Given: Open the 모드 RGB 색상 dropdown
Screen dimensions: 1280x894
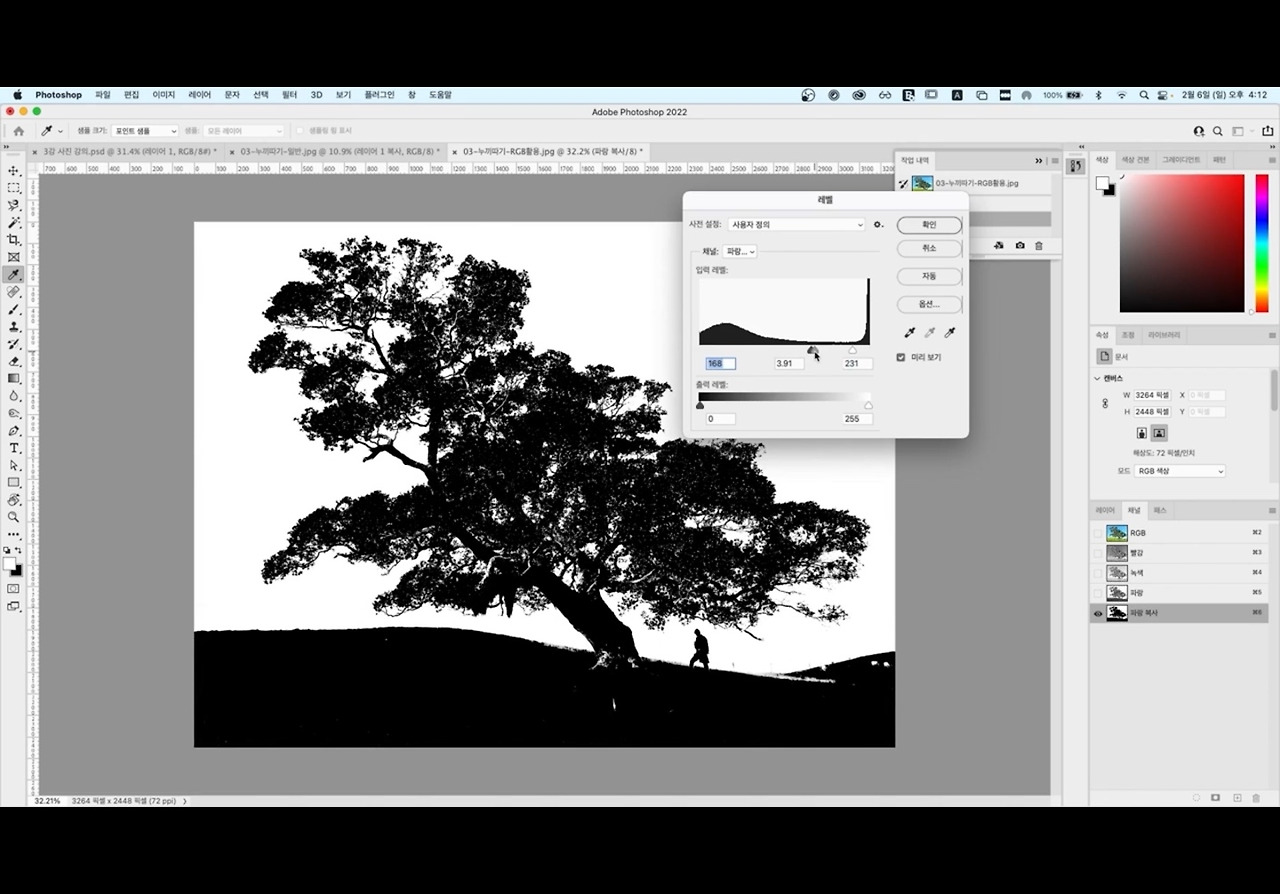Looking at the screenshot, I should tap(1179, 471).
